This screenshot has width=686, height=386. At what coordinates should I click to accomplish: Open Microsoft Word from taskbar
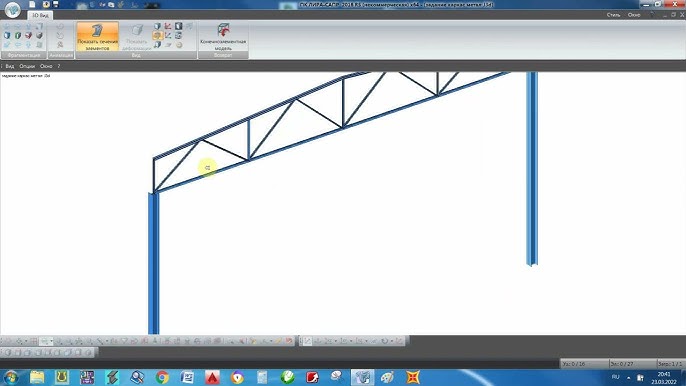coord(187,377)
